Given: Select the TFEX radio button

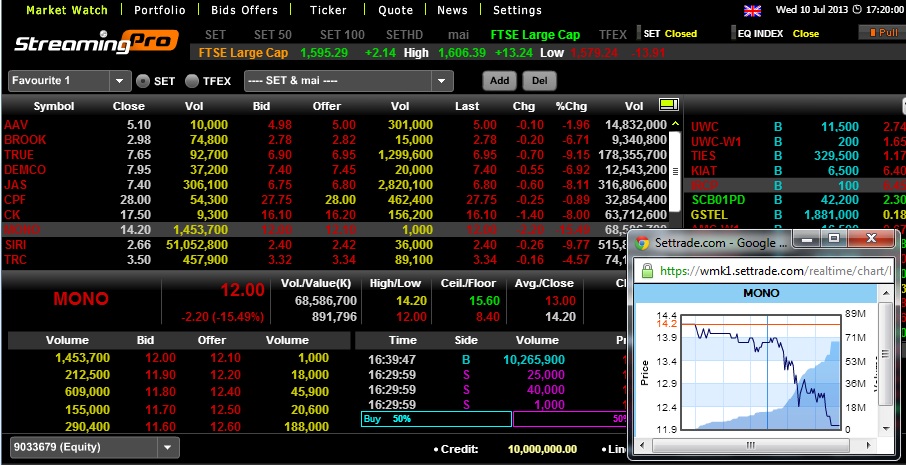Looking at the screenshot, I should coord(192,81).
